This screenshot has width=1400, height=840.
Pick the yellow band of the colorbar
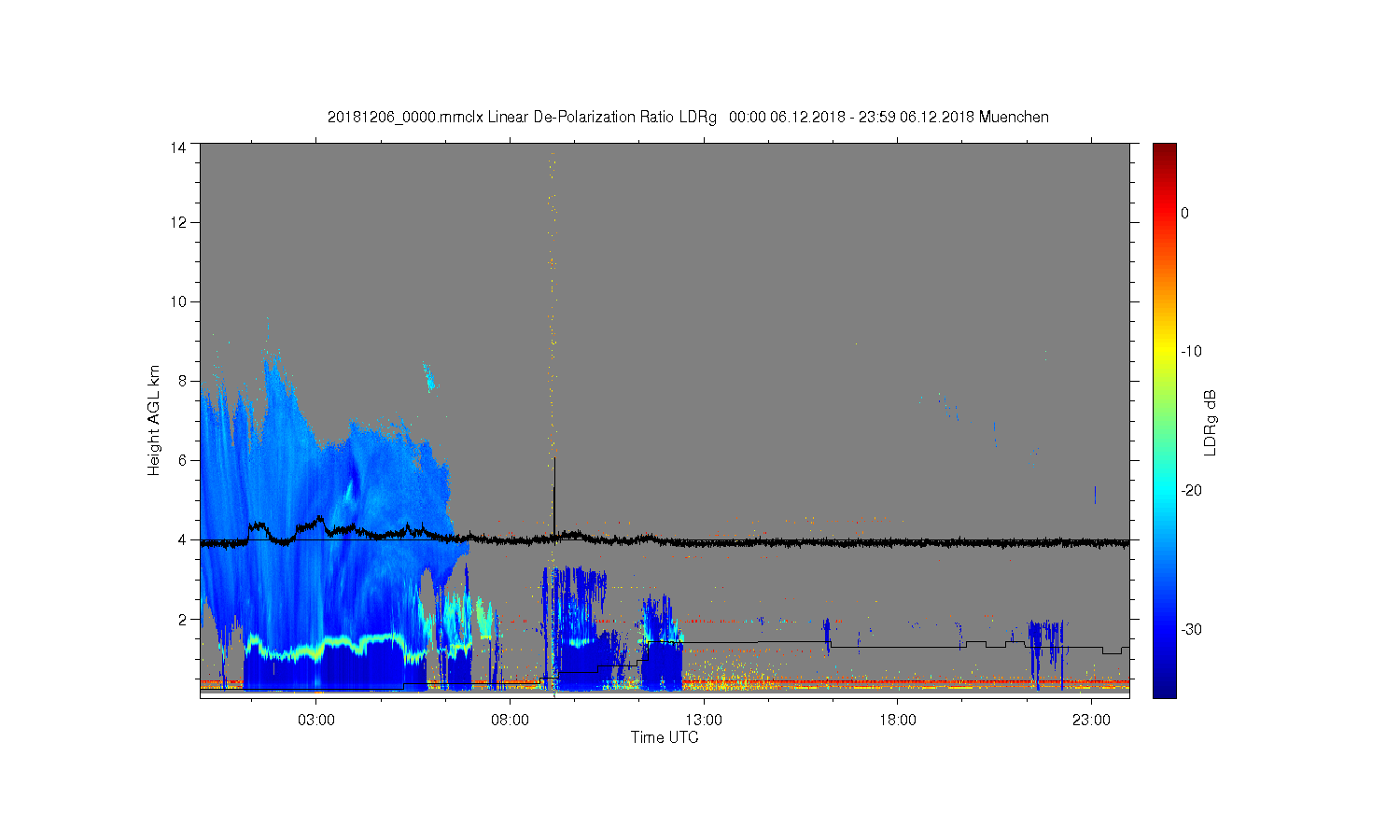coord(1164,352)
